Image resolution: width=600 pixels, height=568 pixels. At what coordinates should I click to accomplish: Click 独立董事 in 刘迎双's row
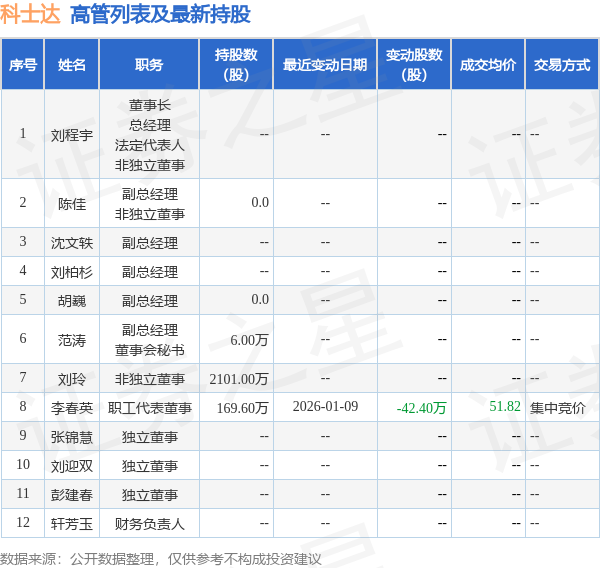pyautogui.click(x=149, y=466)
